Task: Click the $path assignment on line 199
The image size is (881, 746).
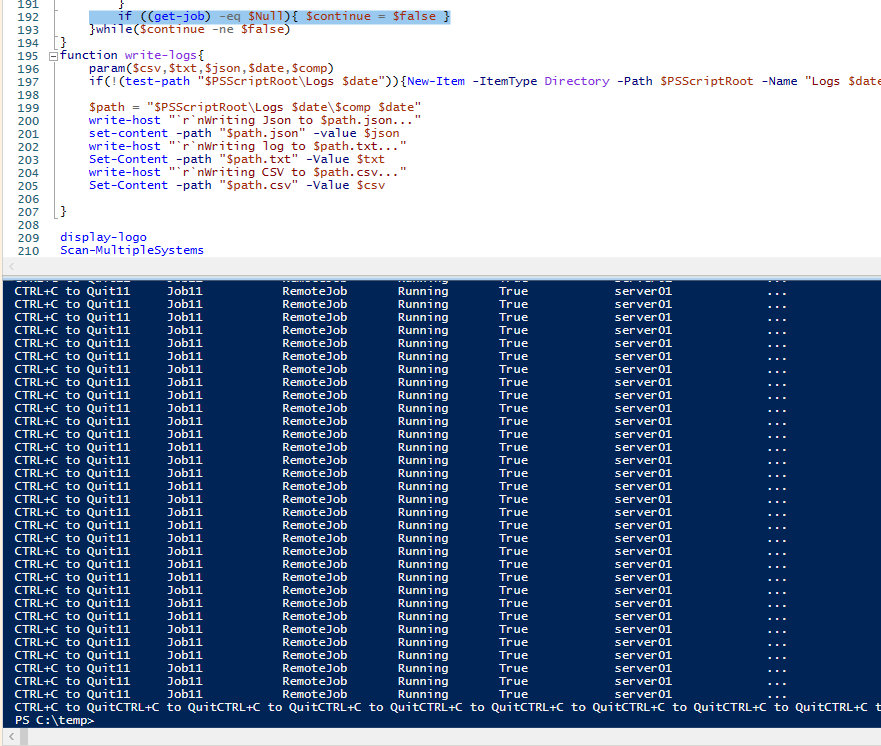Action: pyautogui.click(x=255, y=107)
